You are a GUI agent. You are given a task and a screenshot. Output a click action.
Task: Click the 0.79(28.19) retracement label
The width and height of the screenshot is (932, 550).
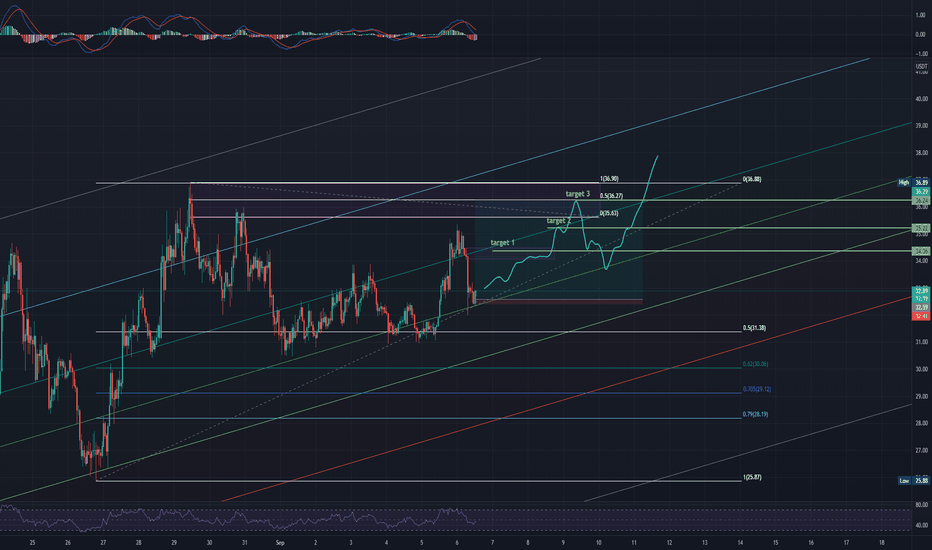pos(755,414)
